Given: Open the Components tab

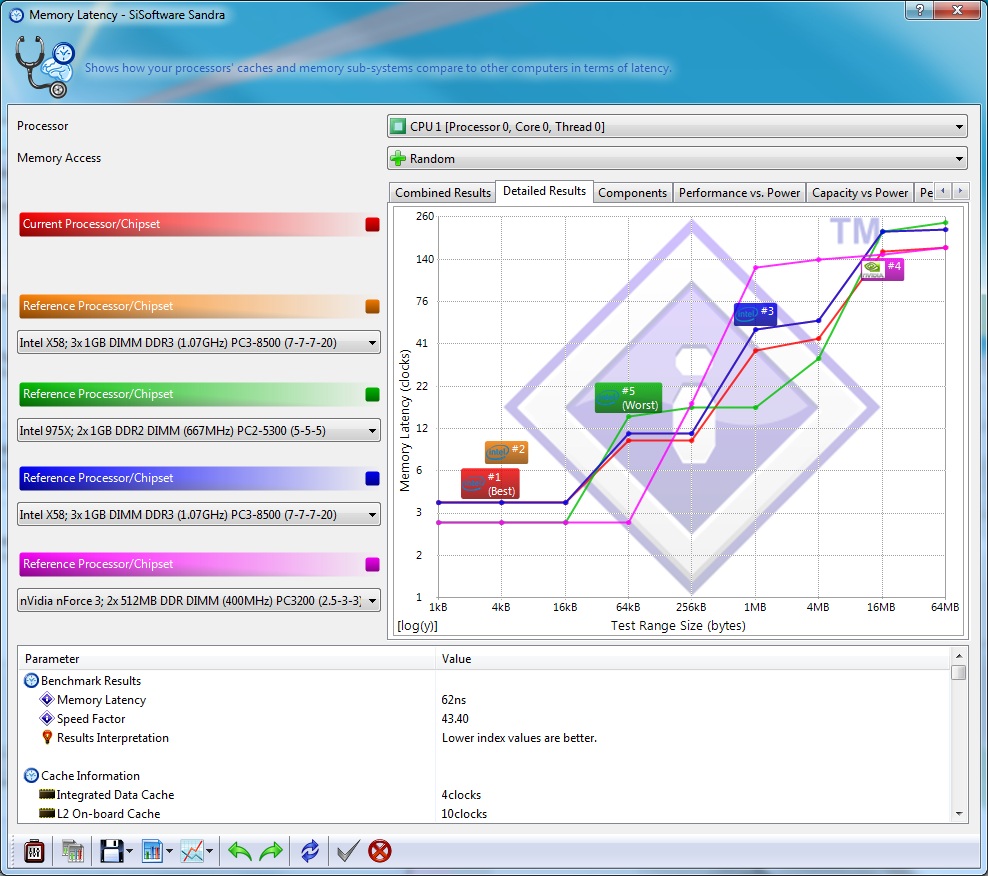Looking at the screenshot, I should click(x=632, y=193).
